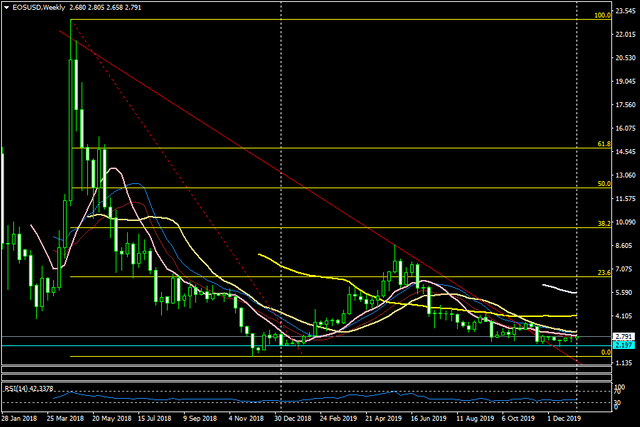Click the 16 Jun 2019 date label
The height and width of the screenshot is (427, 640).
point(428,418)
